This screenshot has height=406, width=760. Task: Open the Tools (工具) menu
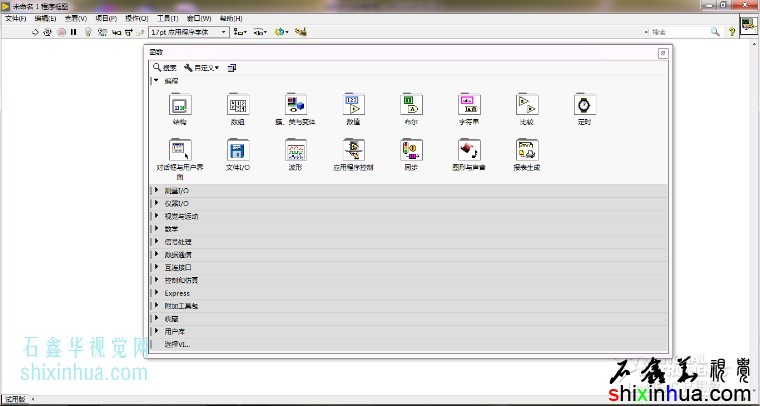(167, 18)
